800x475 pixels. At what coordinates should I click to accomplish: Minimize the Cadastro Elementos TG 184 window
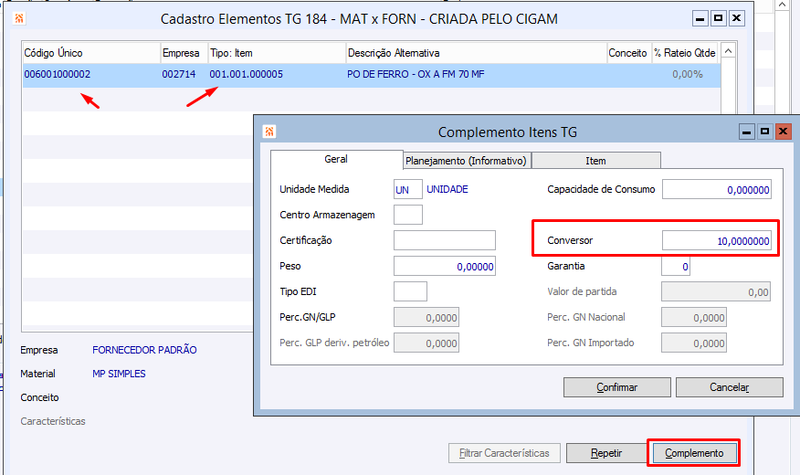coord(700,18)
